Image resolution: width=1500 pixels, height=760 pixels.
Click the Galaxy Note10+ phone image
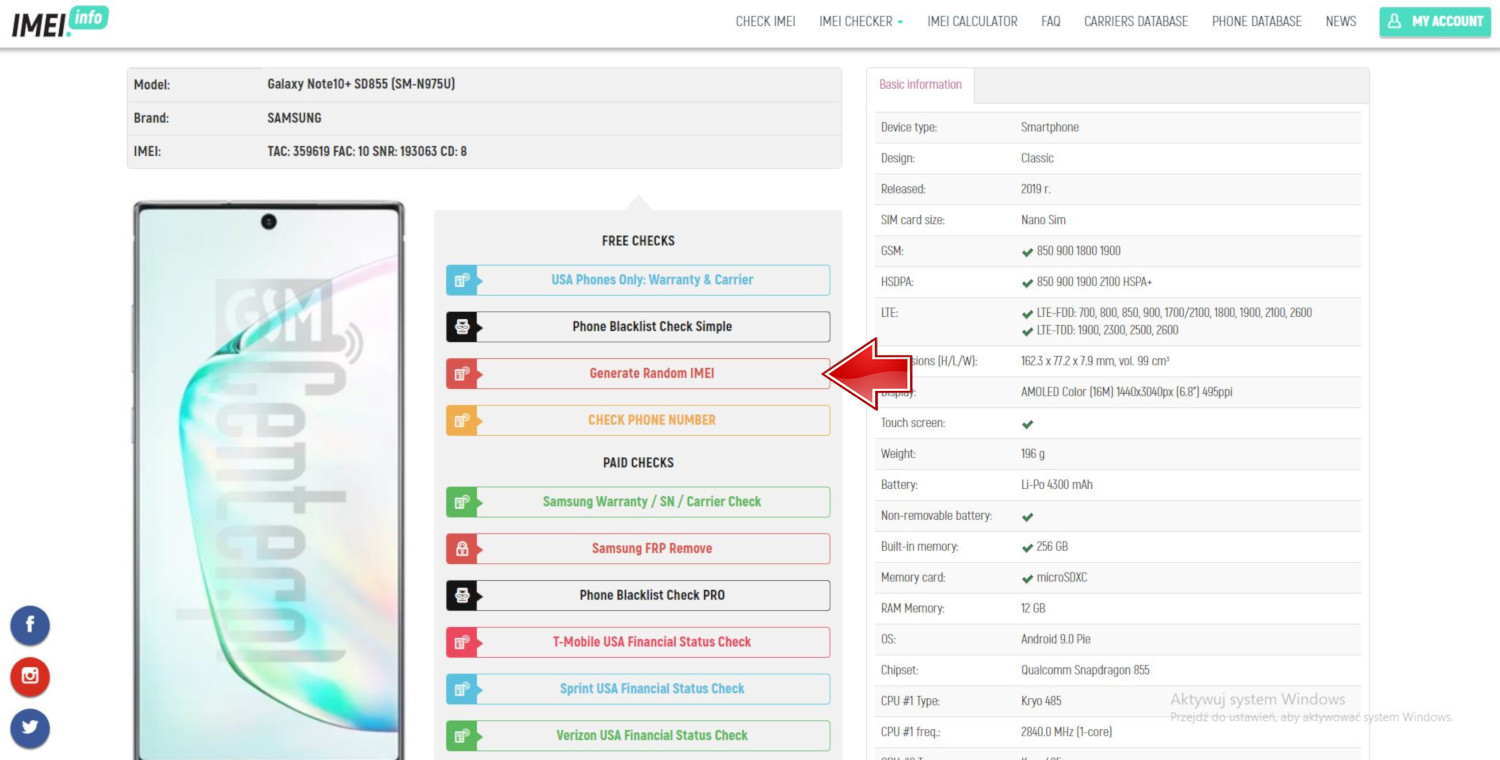[x=269, y=480]
